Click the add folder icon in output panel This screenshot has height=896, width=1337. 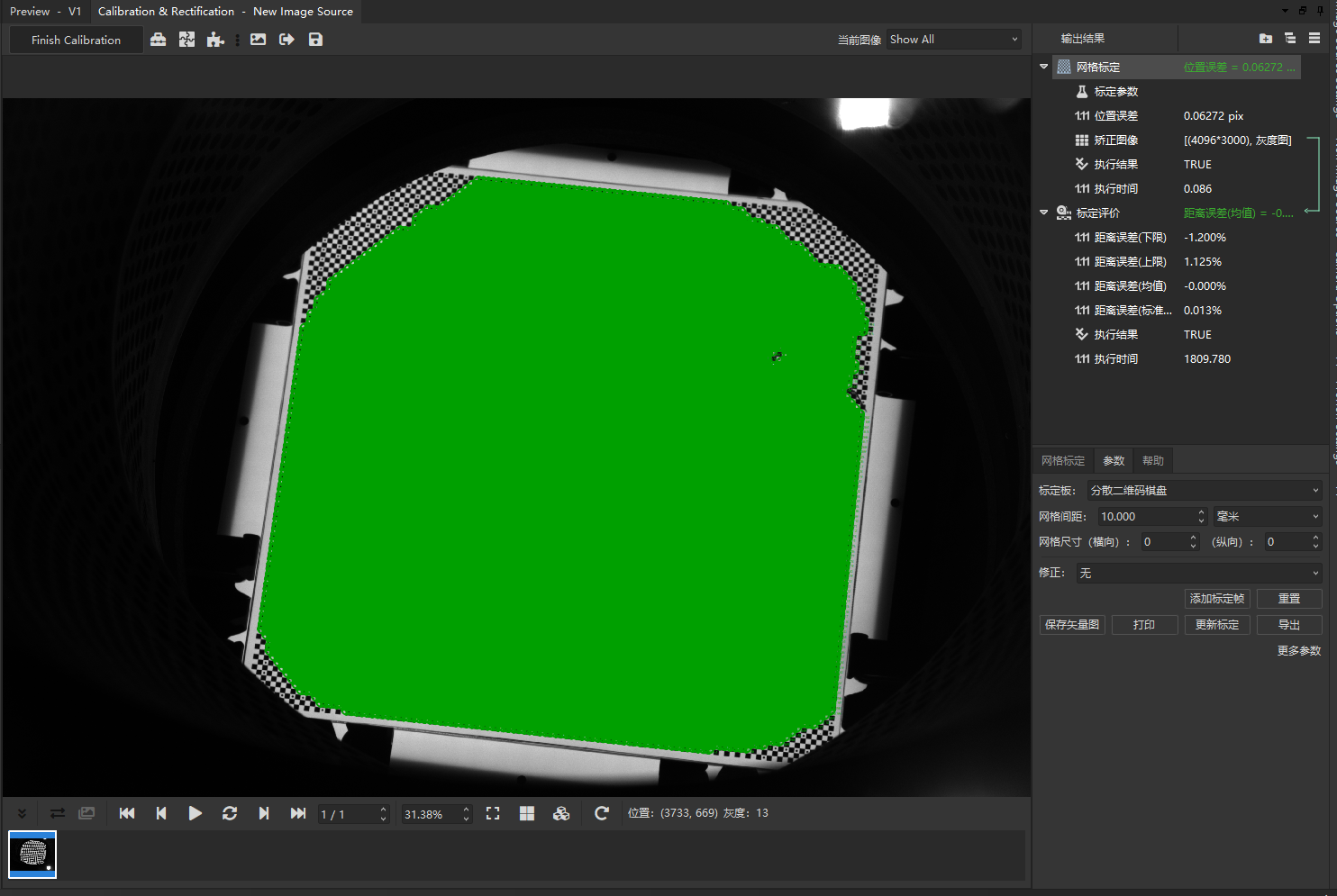pos(1266,38)
